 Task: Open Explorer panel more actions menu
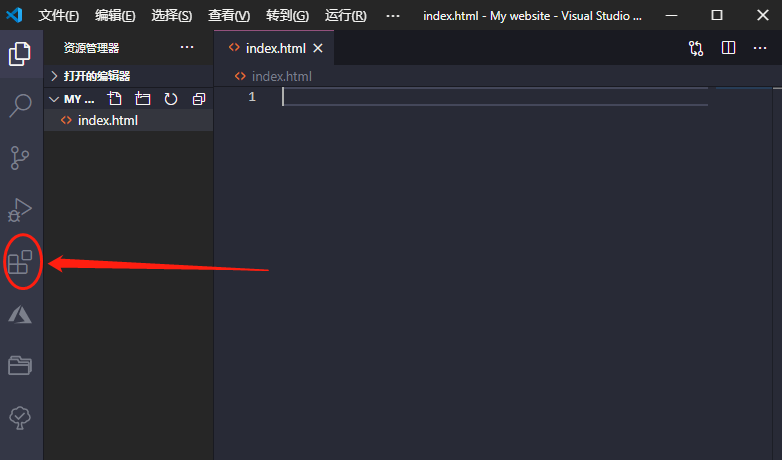pos(187,47)
